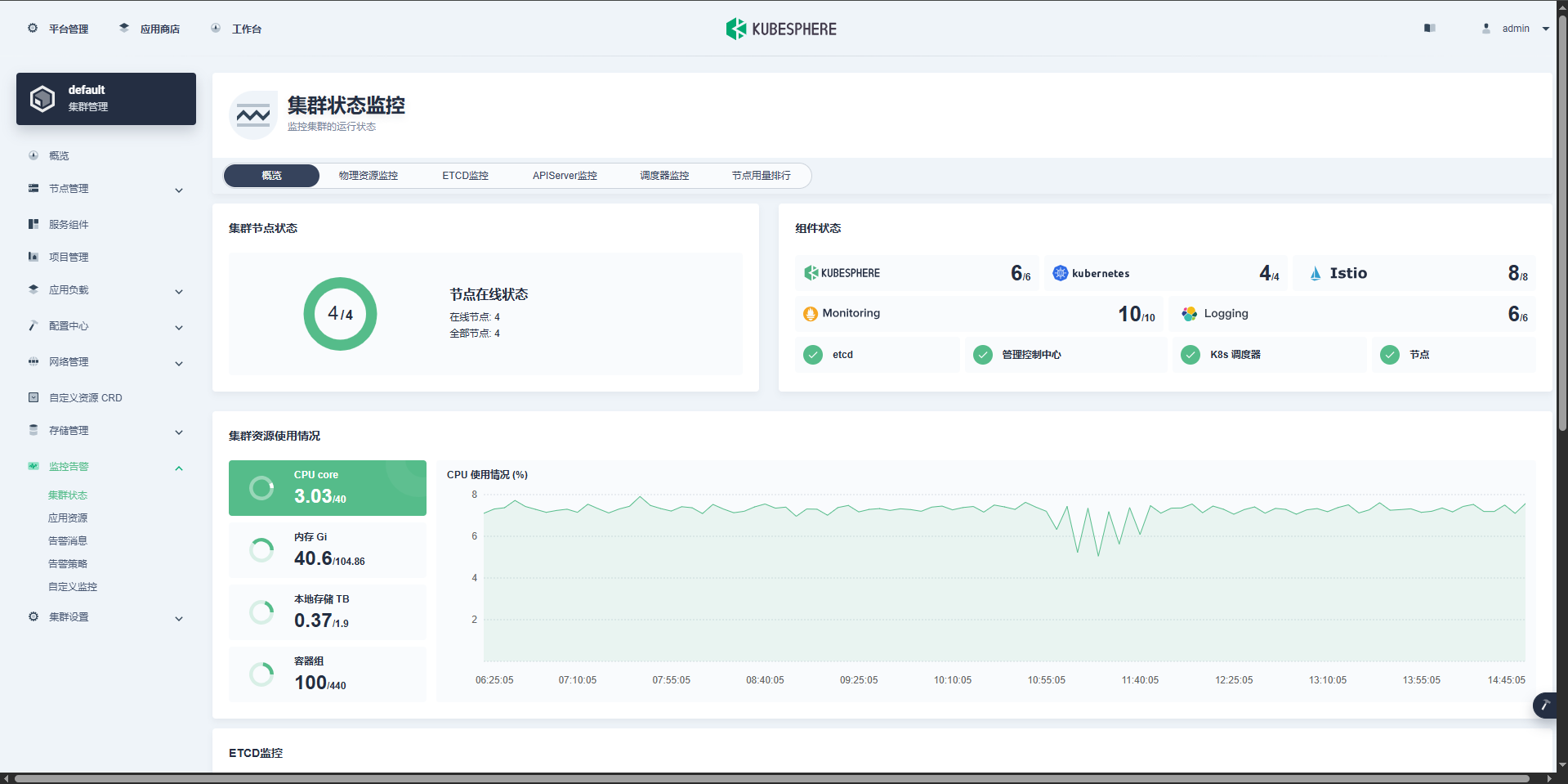Open the 告警消息 submenu item

[68, 541]
